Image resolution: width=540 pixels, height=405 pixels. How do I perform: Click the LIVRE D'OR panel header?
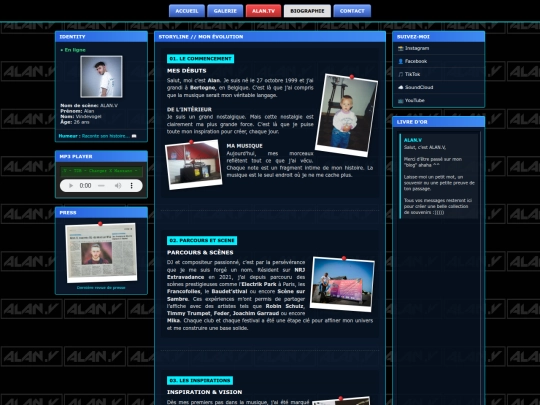coord(438,122)
